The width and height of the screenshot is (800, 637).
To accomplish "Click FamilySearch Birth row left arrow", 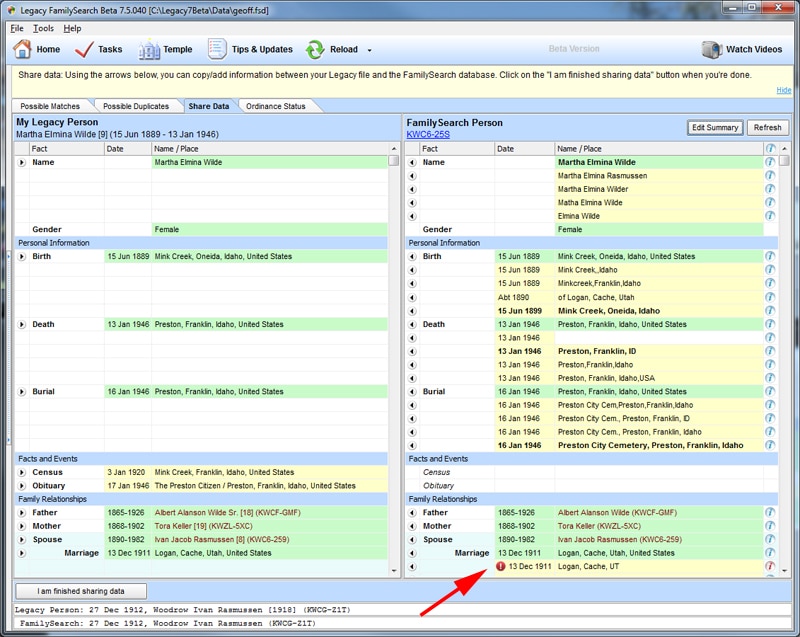I will click(x=412, y=257).
